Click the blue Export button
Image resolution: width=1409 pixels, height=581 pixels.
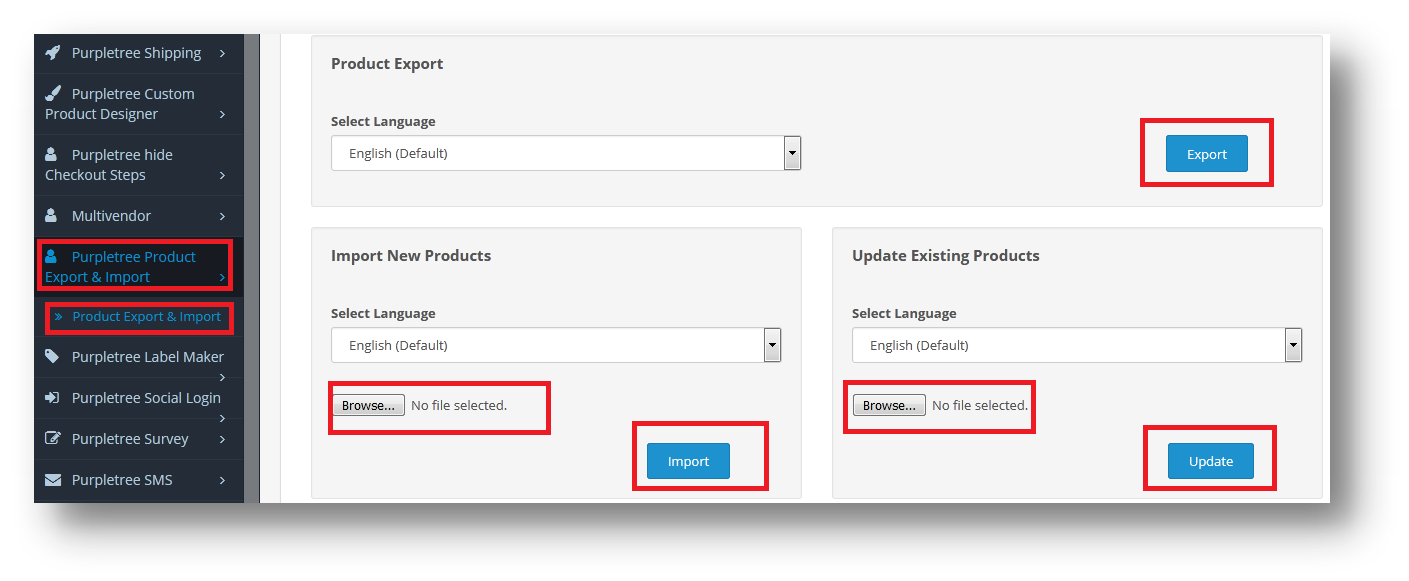tap(1207, 154)
